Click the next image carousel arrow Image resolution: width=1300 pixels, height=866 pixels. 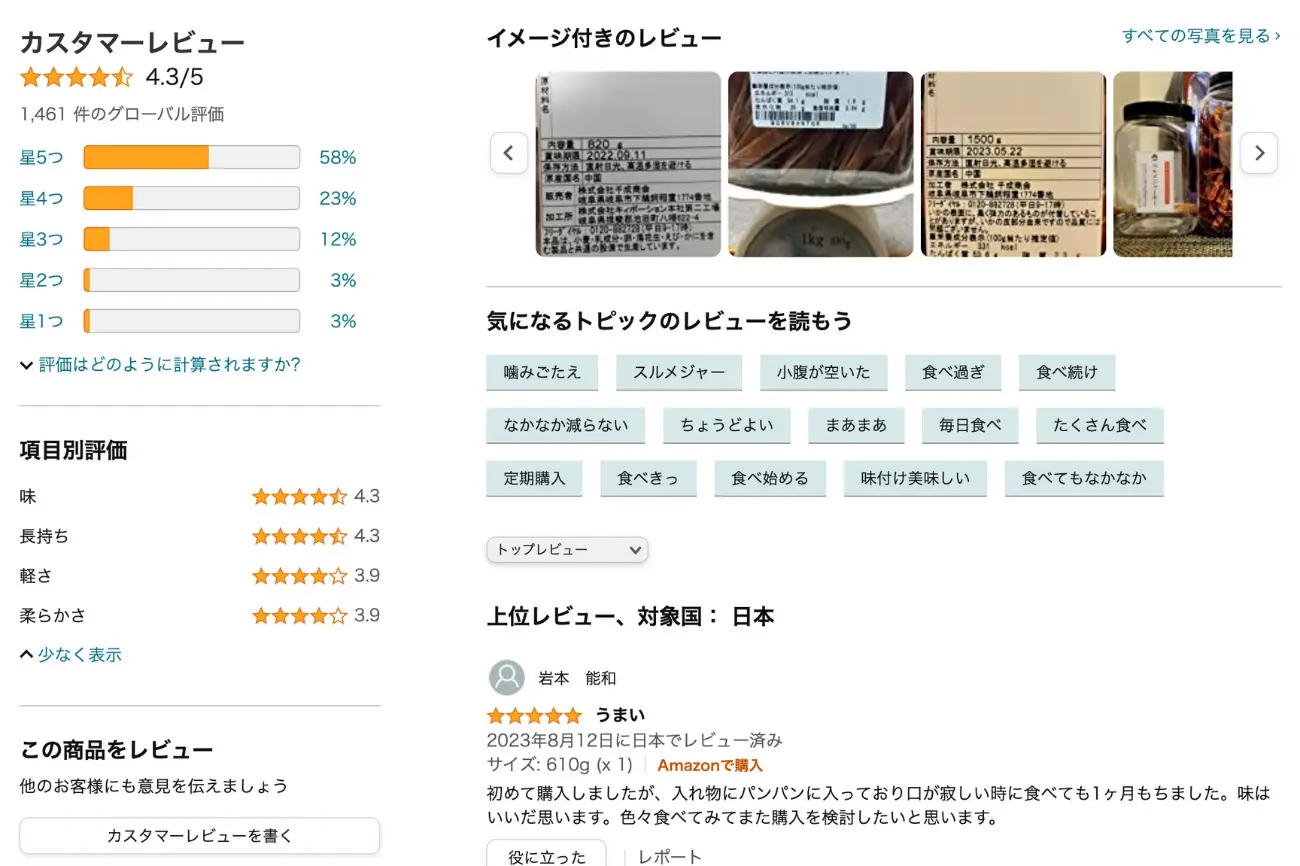(1258, 153)
